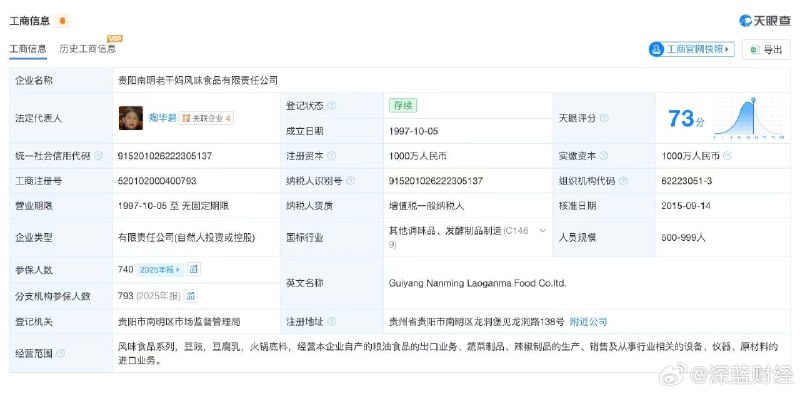Click 附近公司 link

point(588,322)
